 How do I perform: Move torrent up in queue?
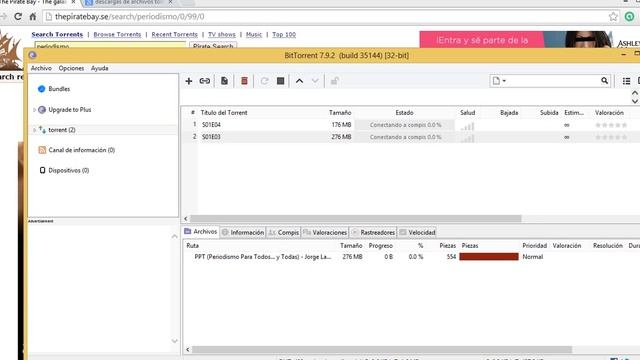coord(299,81)
